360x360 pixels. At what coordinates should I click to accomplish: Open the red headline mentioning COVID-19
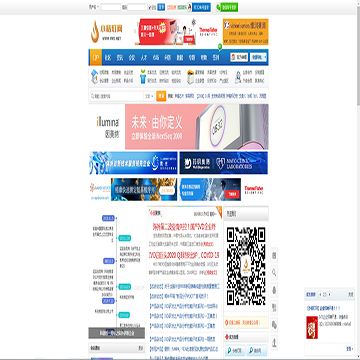click(184, 255)
